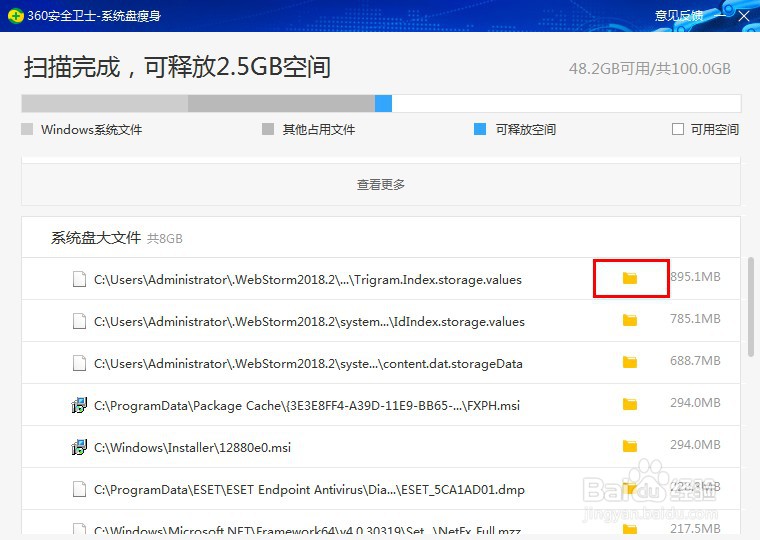Image resolution: width=760 pixels, height=540 pixels.
Task: Click the 可用空间 legend label
Action: pos(714,129)
